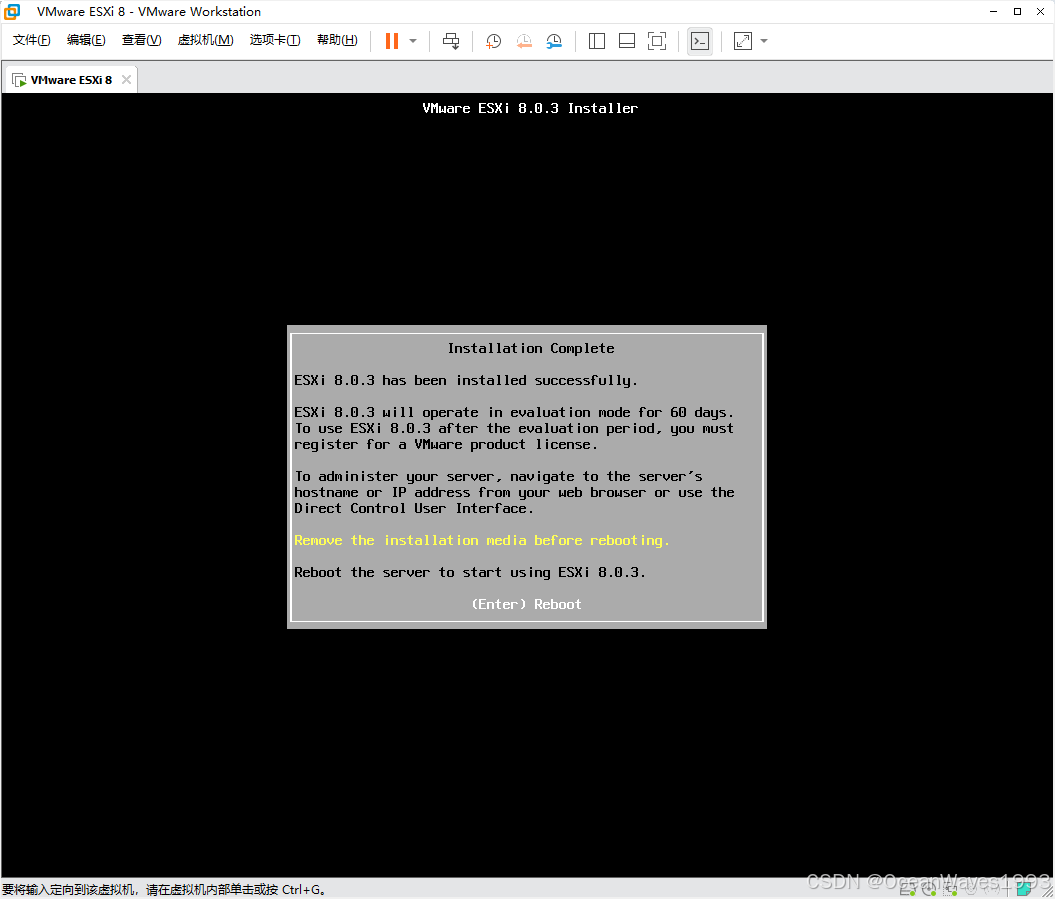Click the stretch guest display icon
The height and width of the screenshot is (899, 1055).
(x=743, y=41)
